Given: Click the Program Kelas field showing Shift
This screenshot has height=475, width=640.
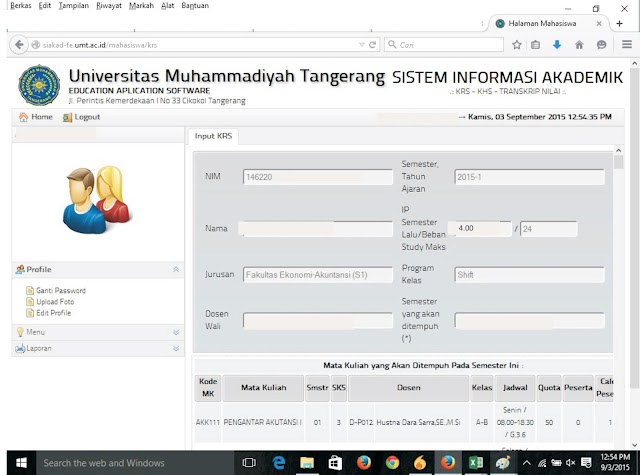Looking at the screenshot, I should point(529,275).
